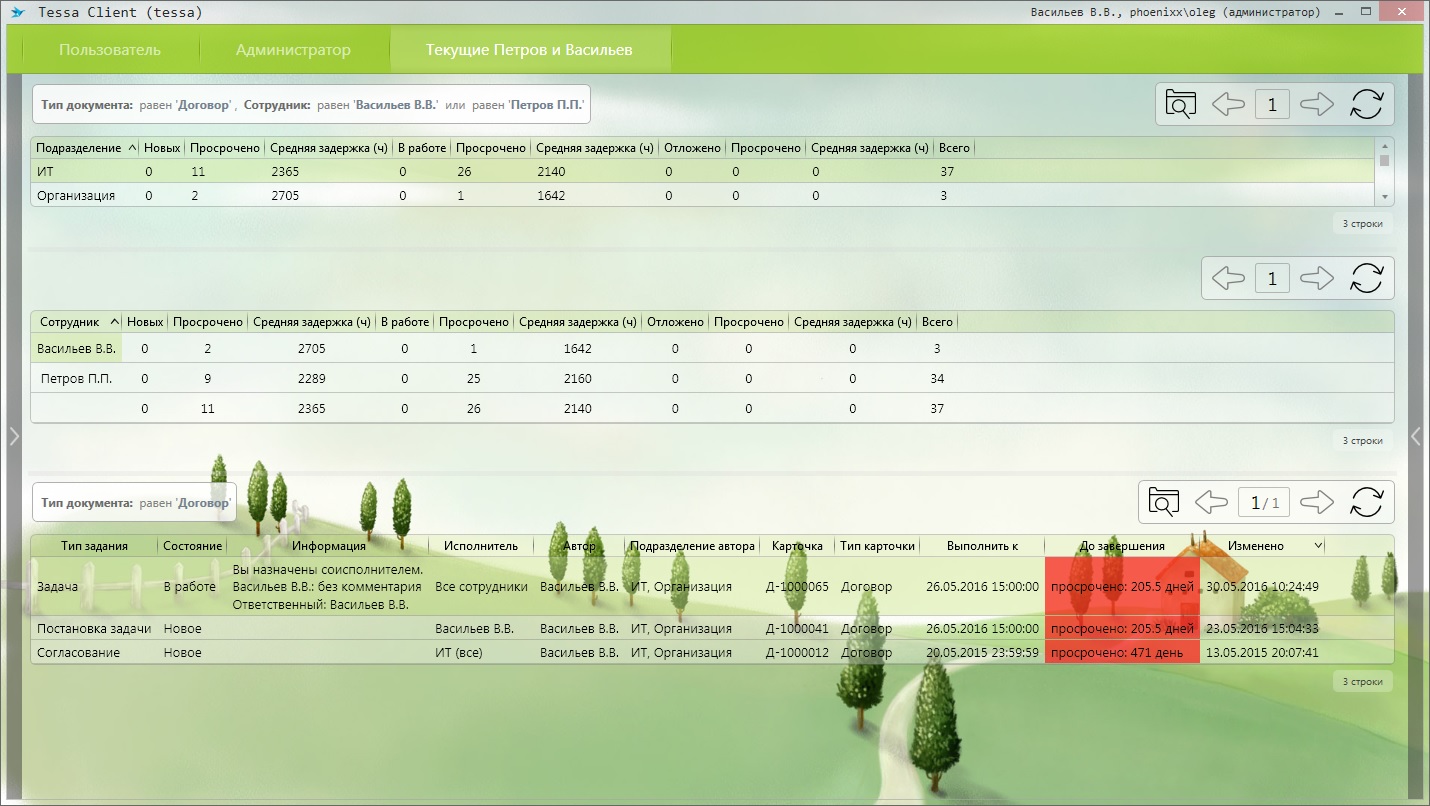Sort tasks by Состояние column
Image resolution: width=1430 pixels, height=806 pixels.
(x=193, y=546)
